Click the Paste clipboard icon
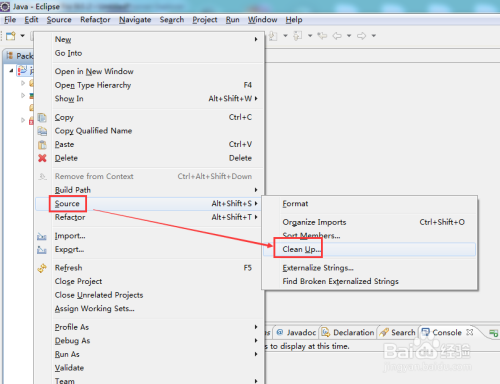Image resolution: width=500 pixels, height=384 pixels. pos(42,144)
